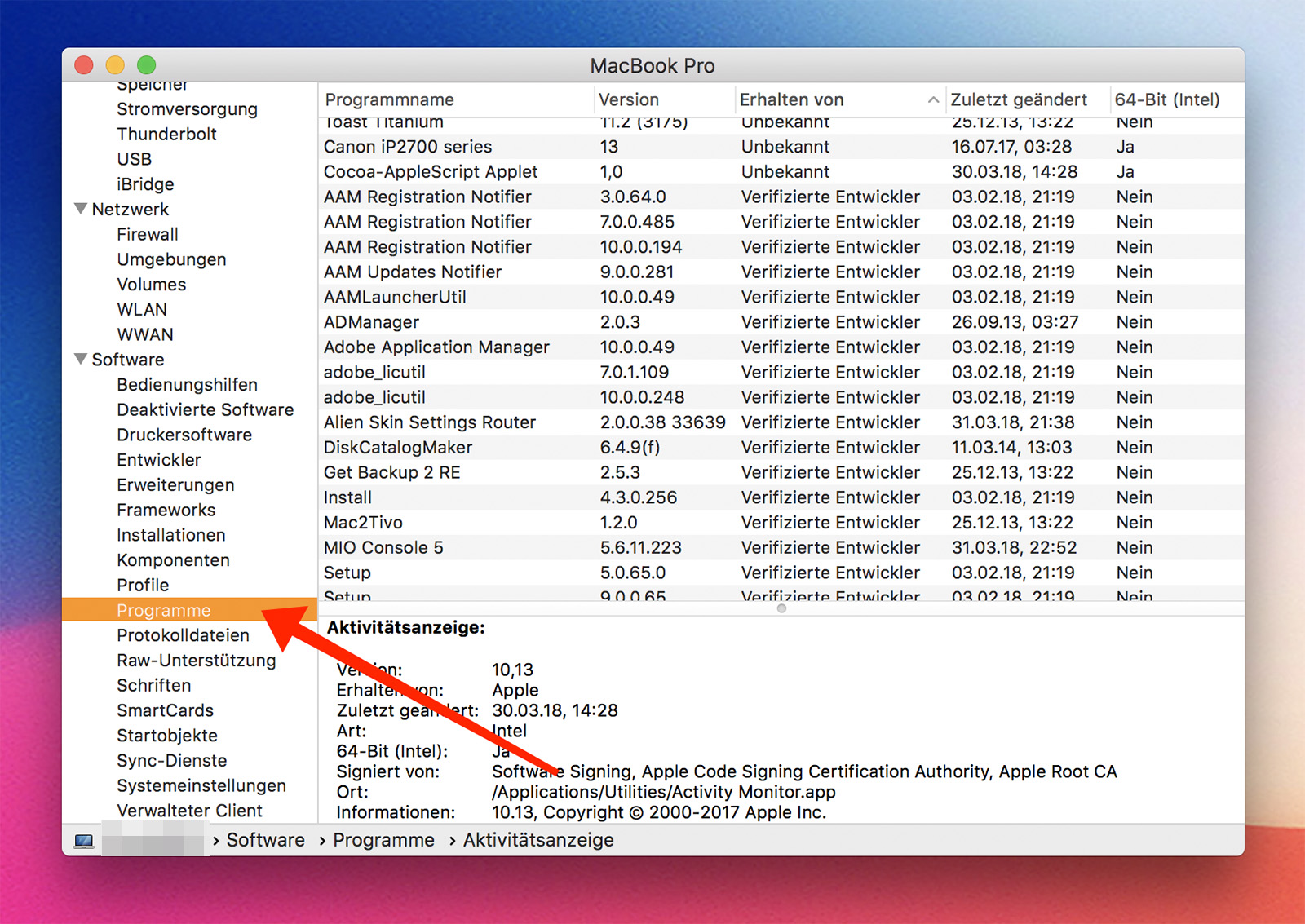Open the Firewall sidebar entry

147,235
